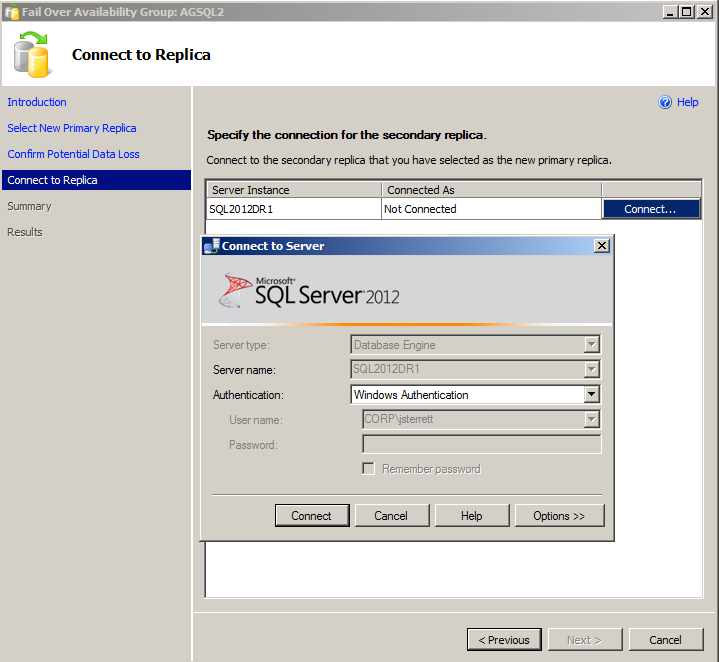The height and width of the screenshot is (662, 719).
Task: Close the Connect to Server dialog
Action: [602, 246]
